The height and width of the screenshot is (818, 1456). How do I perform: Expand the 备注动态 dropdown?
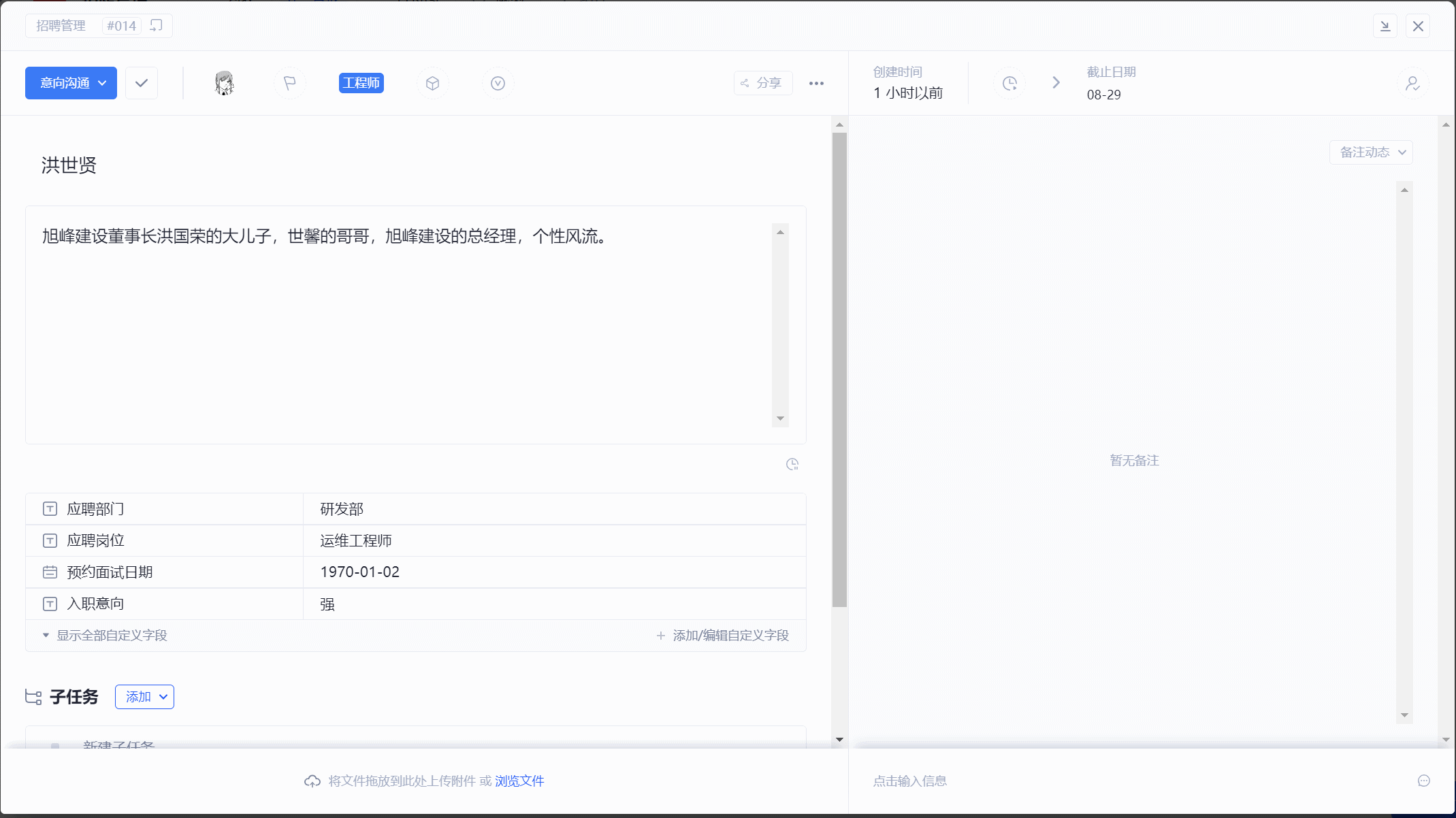click(x=1370, y=152)
